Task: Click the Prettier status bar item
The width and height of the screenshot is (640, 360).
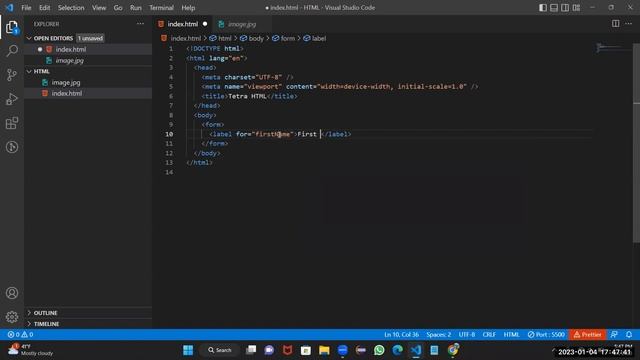Action: tap(587, 335)
